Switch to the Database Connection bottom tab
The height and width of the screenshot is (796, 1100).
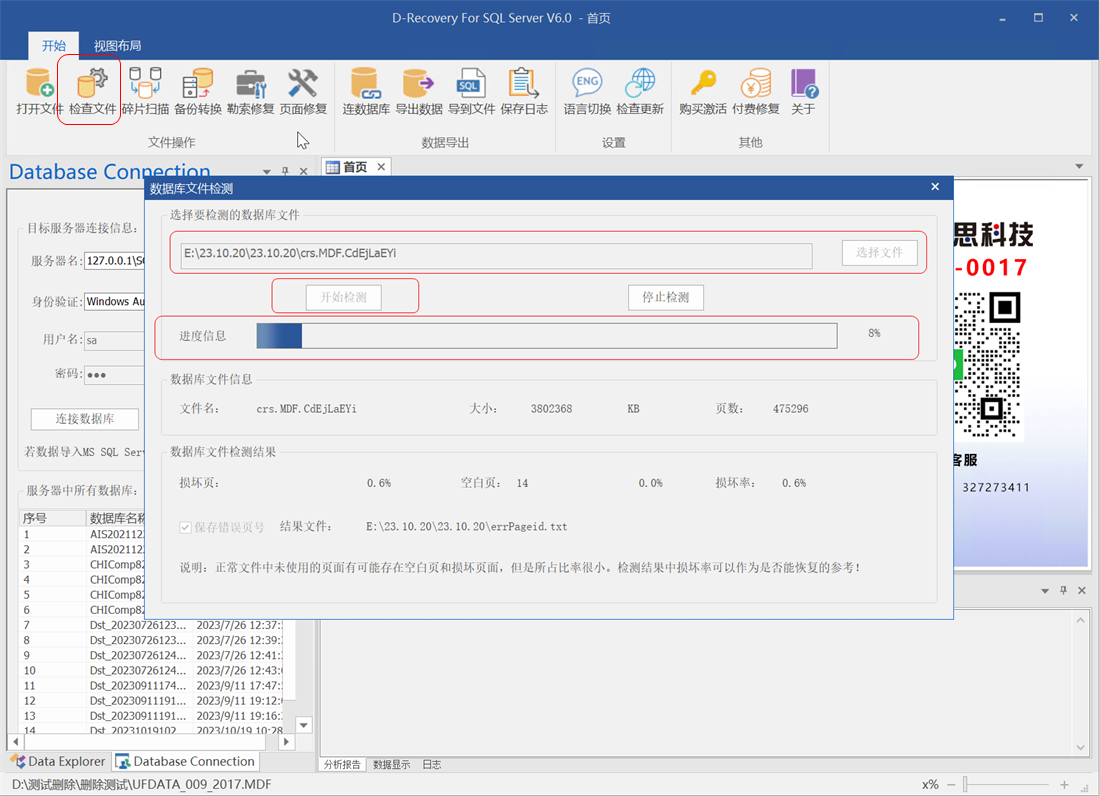pyautogui.click(x=185, y=761)
